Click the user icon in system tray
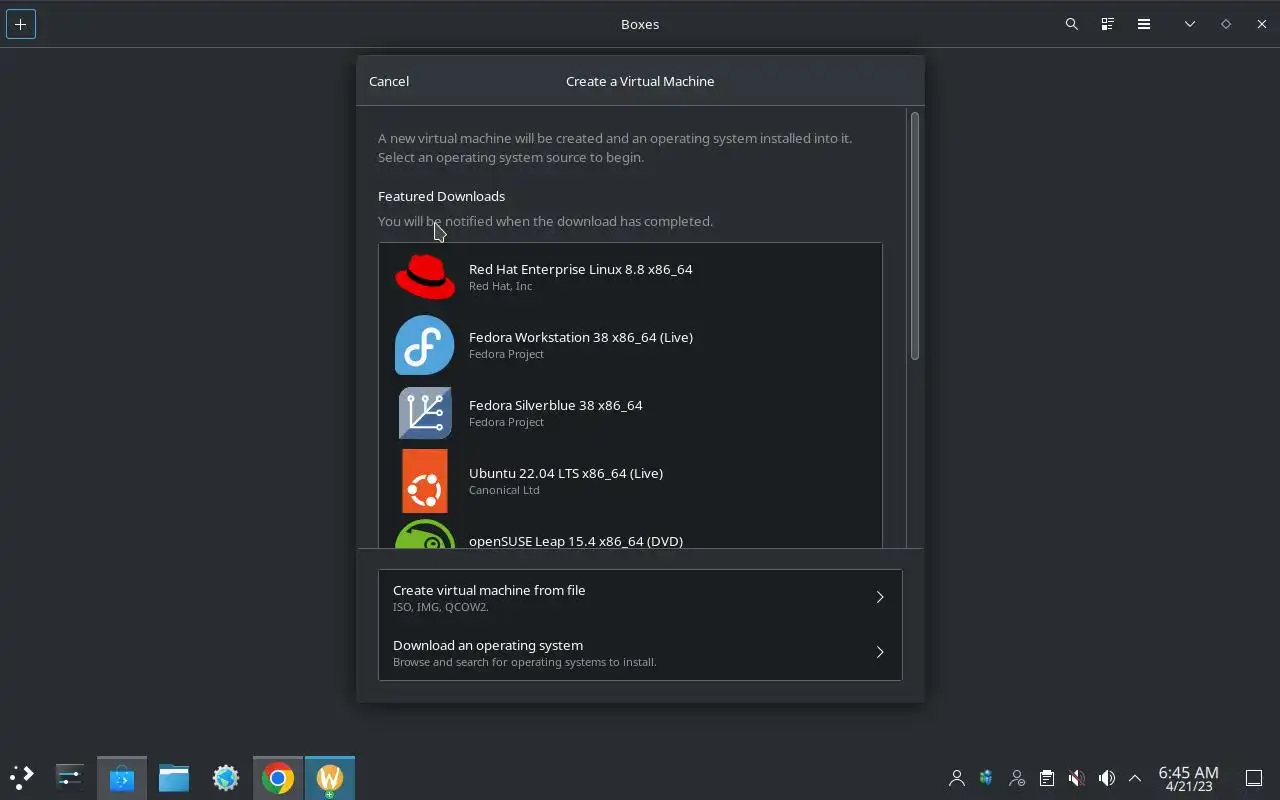This screenshot has height=800, width=1280. point(957,778)
